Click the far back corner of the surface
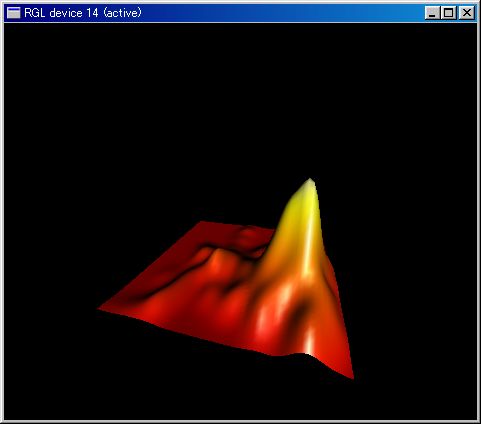Viewport: 482px width, 425px height. pyautogui.click(x=202, y=222)
